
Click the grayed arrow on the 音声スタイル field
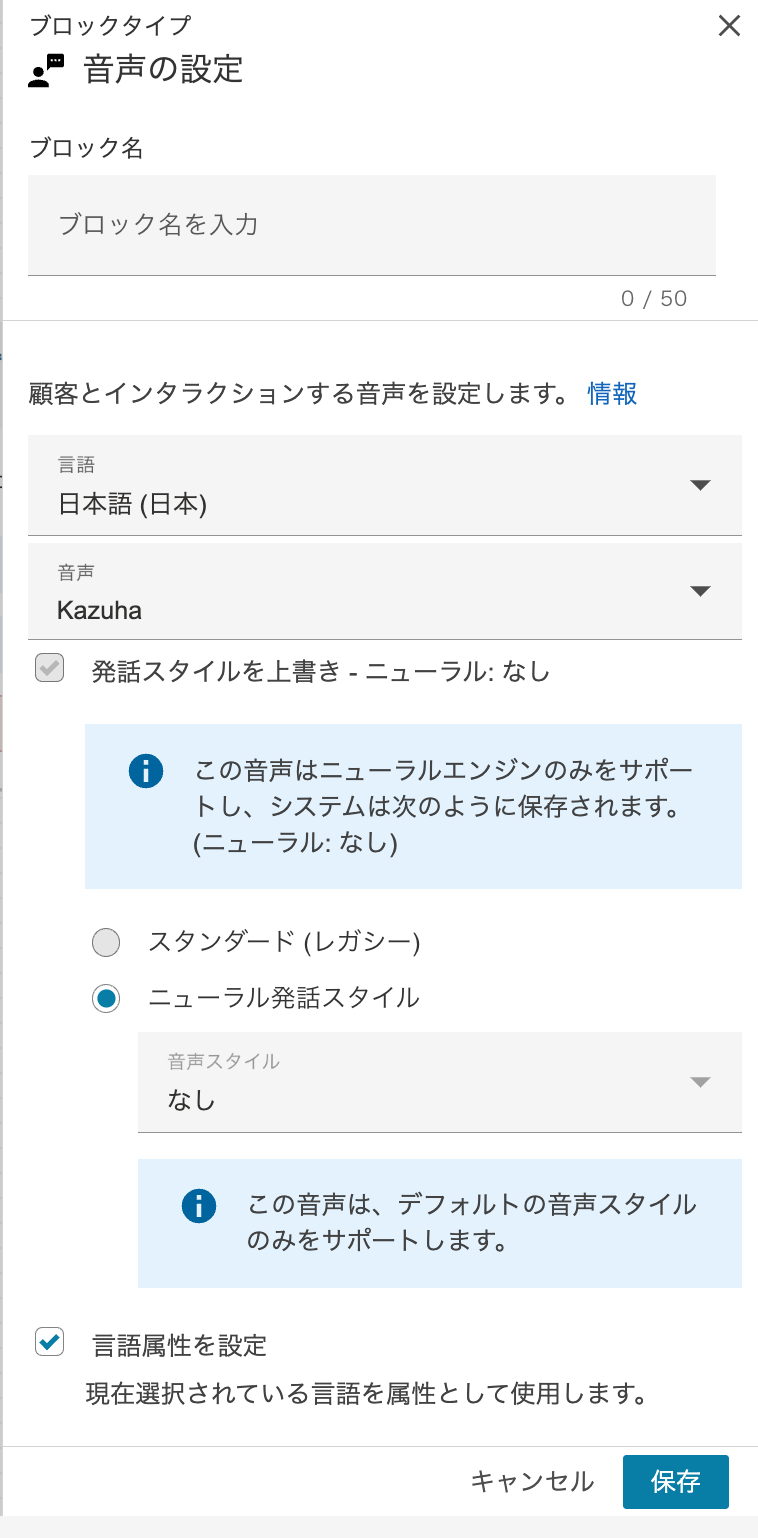point(702,1083)
